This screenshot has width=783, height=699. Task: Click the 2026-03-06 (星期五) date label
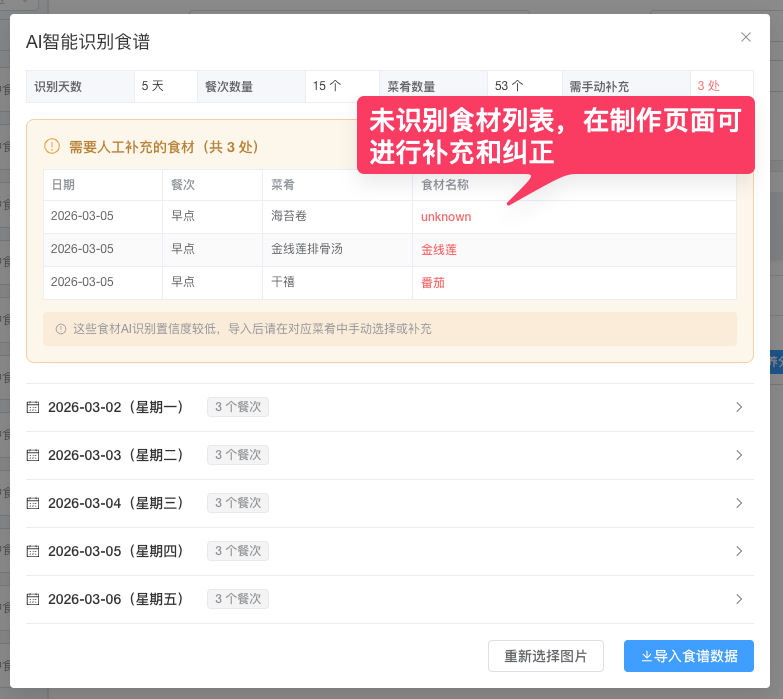(116, 599)
